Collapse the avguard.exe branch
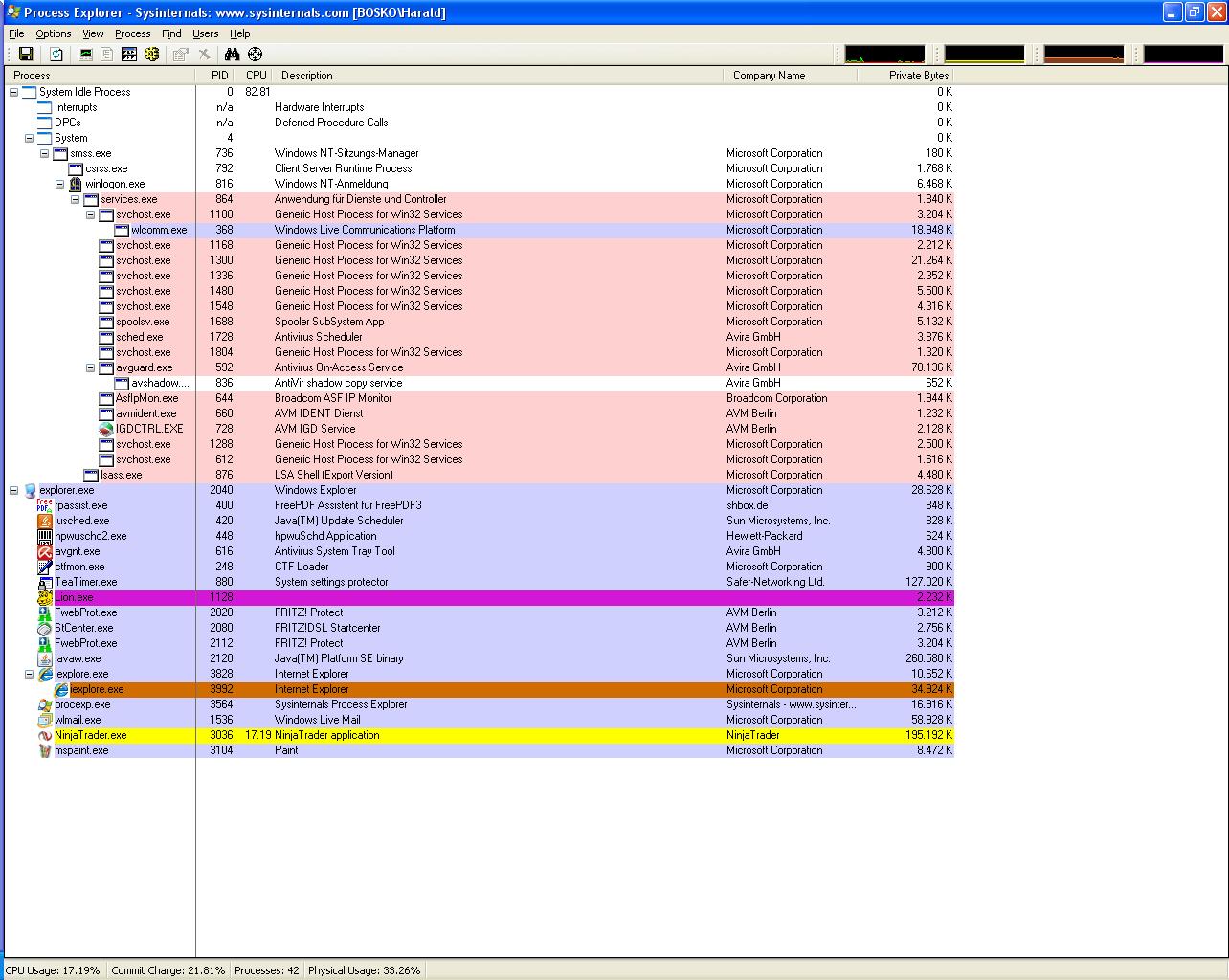The width and height of the screenshot is (1229, 980). point(90,367)
